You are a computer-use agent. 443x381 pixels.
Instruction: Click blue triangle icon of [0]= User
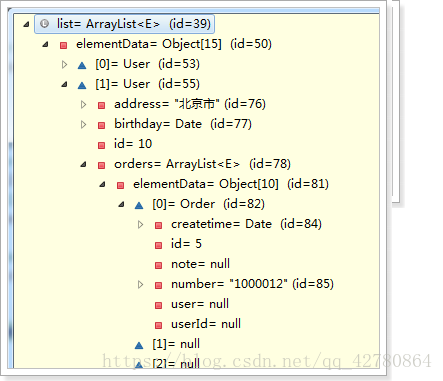tap(82, 65)
